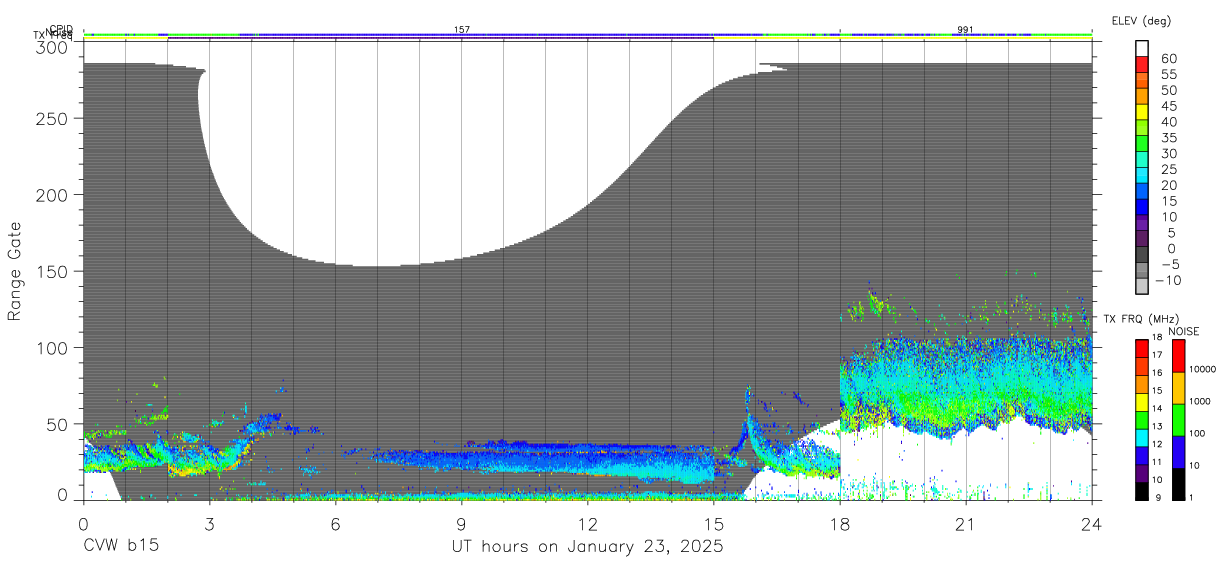Screen dimensions: 1228x567
Task: Click the y-axis tick label 100
Action: (x=52, y=347)
